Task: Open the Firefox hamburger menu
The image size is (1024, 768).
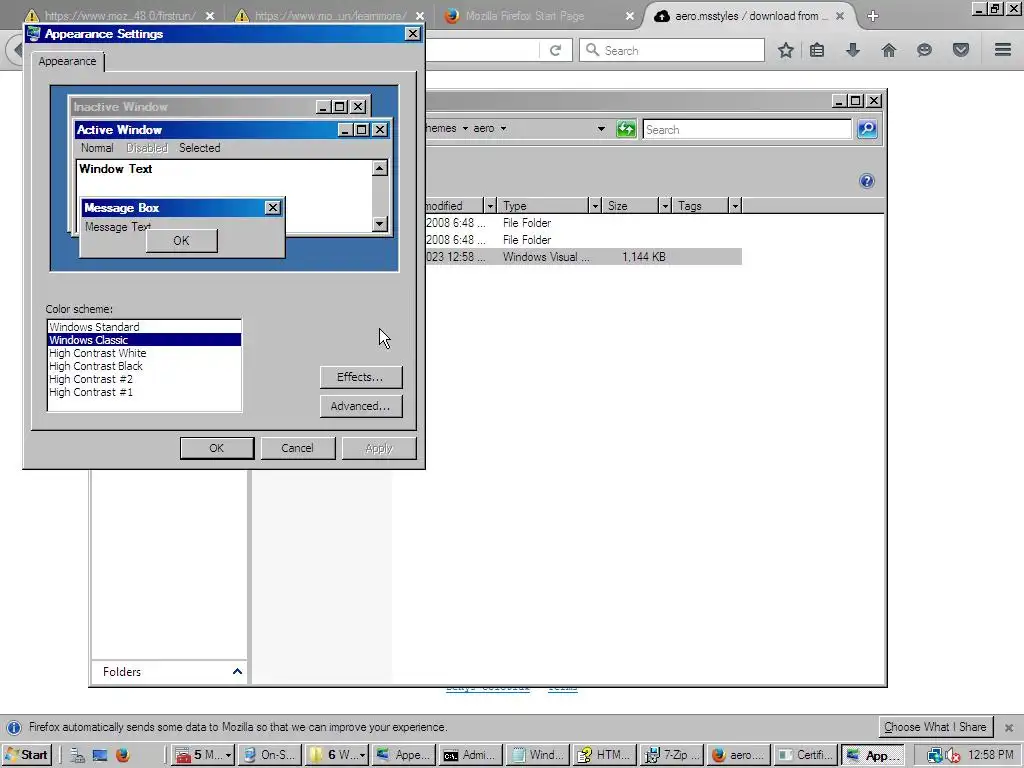Action: click(x=1003, y=50)
